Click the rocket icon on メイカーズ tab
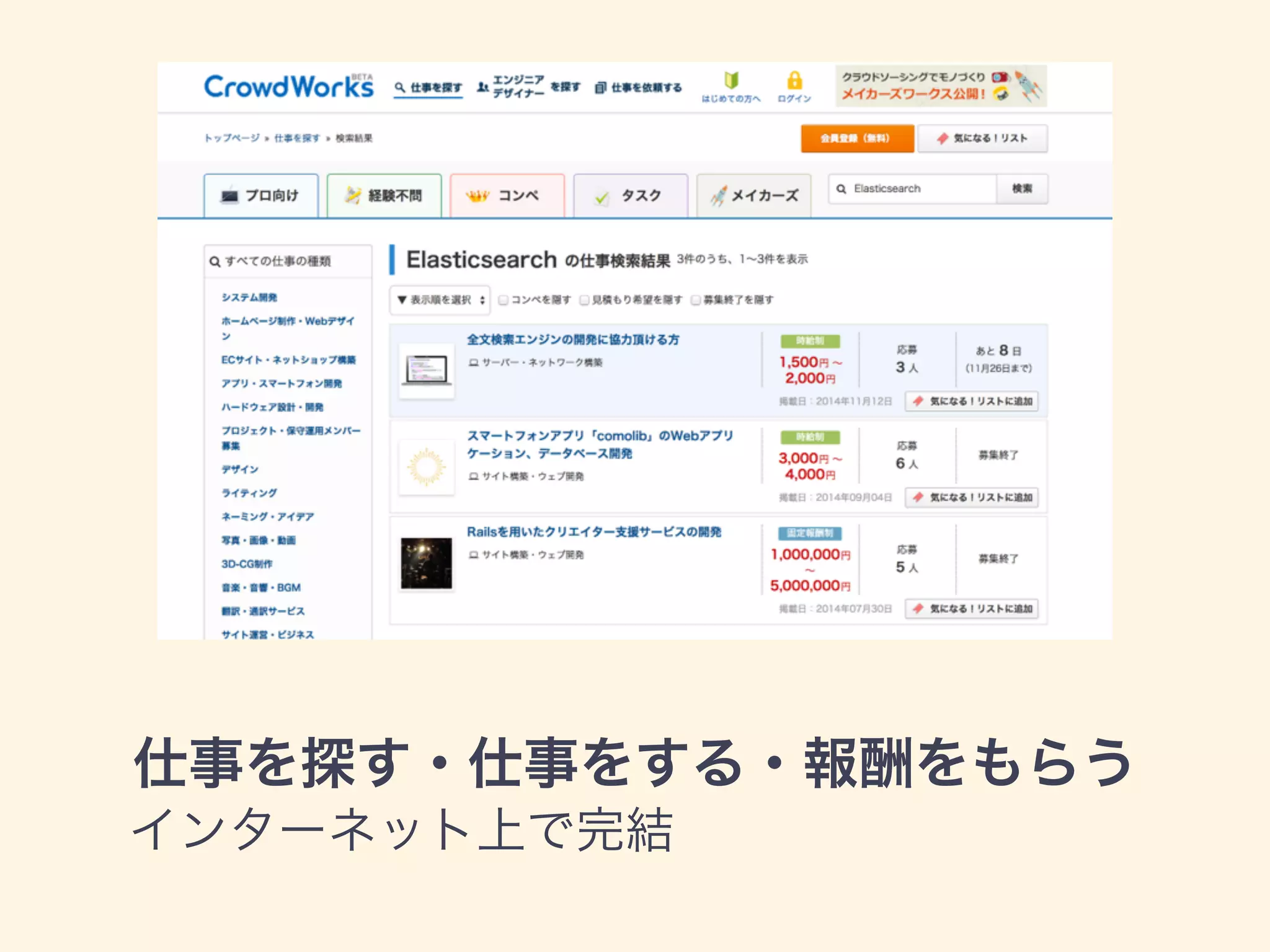The width and height of the screenshot is (1270, 952). click(x=719, y=196)
